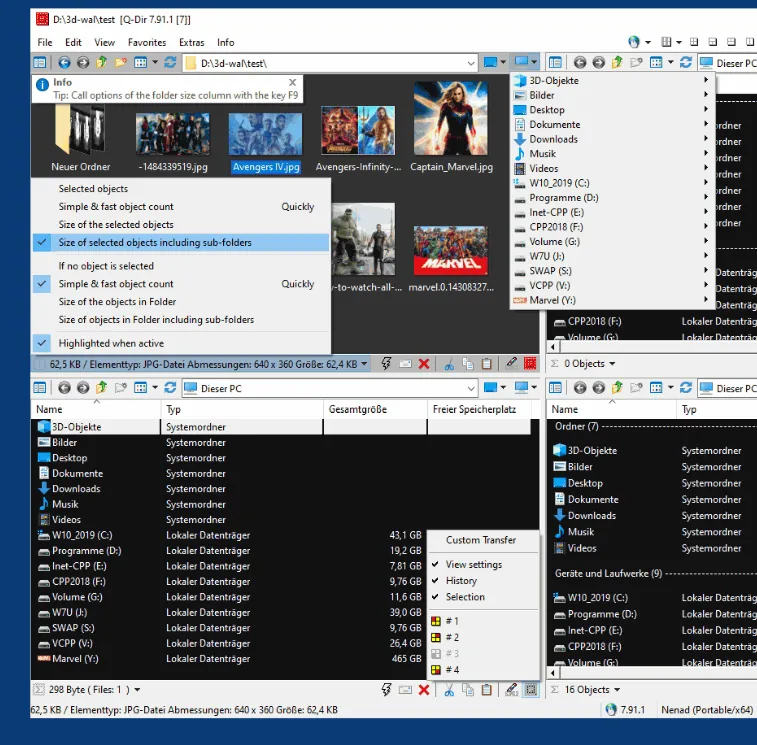Expand the Downloads submenu arrow

[x=706, y=140]
